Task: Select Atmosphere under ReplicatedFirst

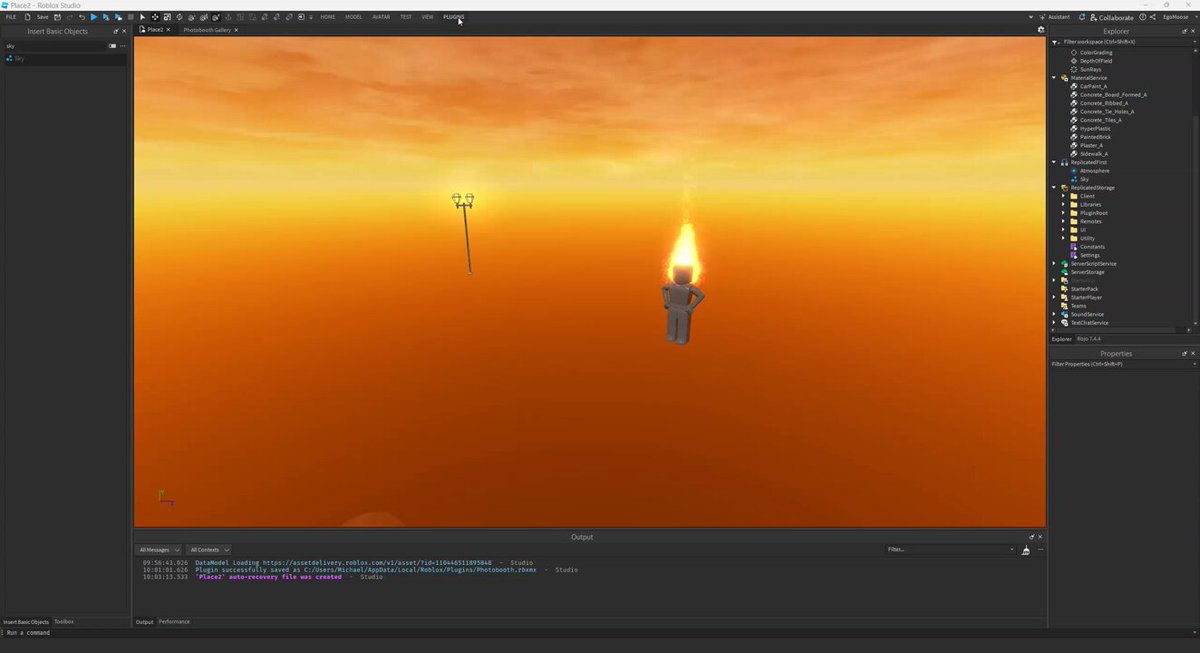Action: tap(1094, 171)
